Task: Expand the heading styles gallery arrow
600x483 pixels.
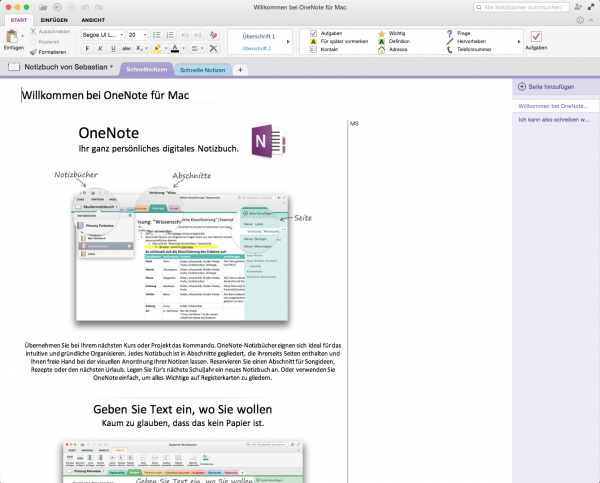Action: pos(289,41)
